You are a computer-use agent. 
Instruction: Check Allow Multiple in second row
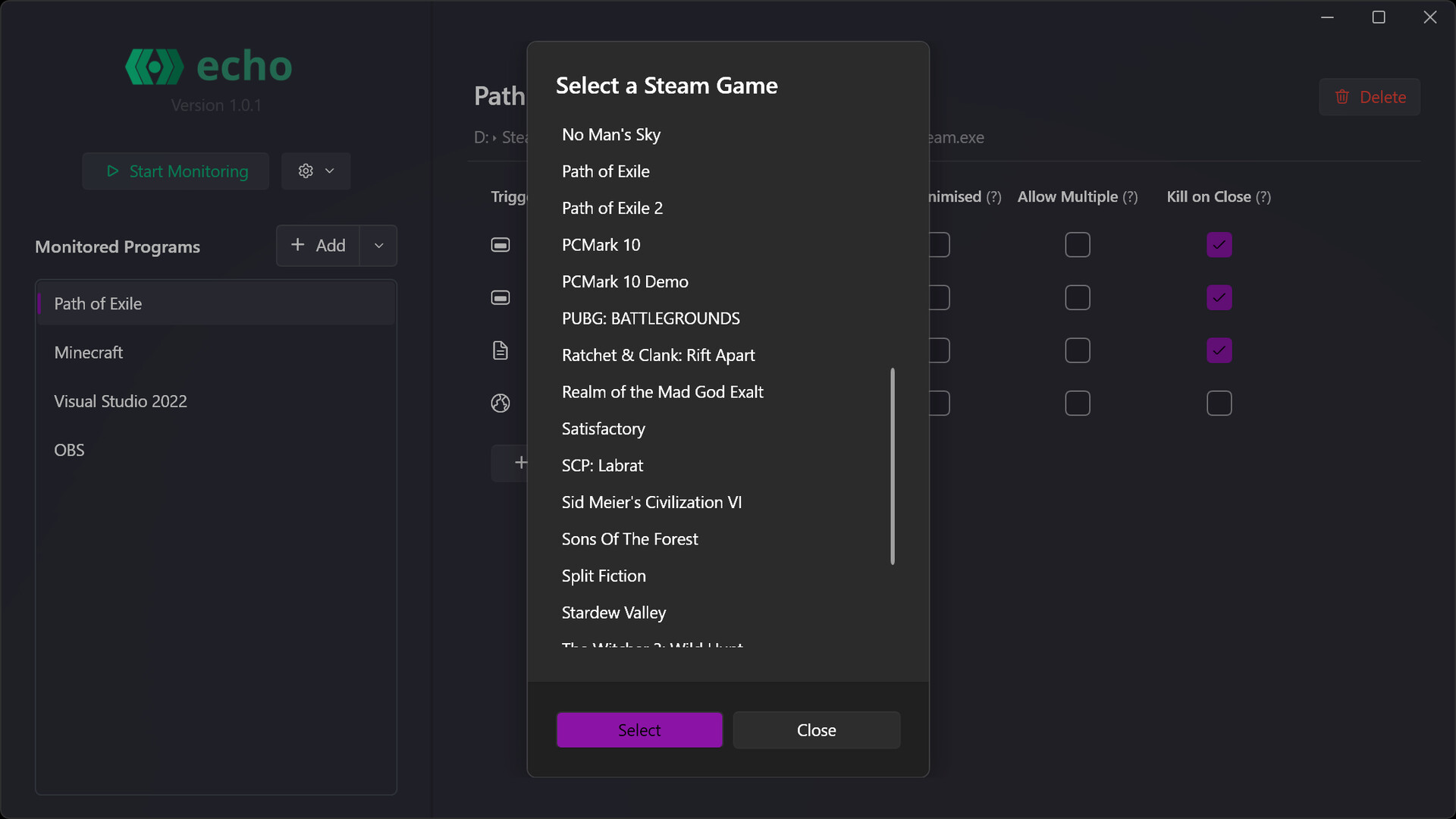[1077, 298]
